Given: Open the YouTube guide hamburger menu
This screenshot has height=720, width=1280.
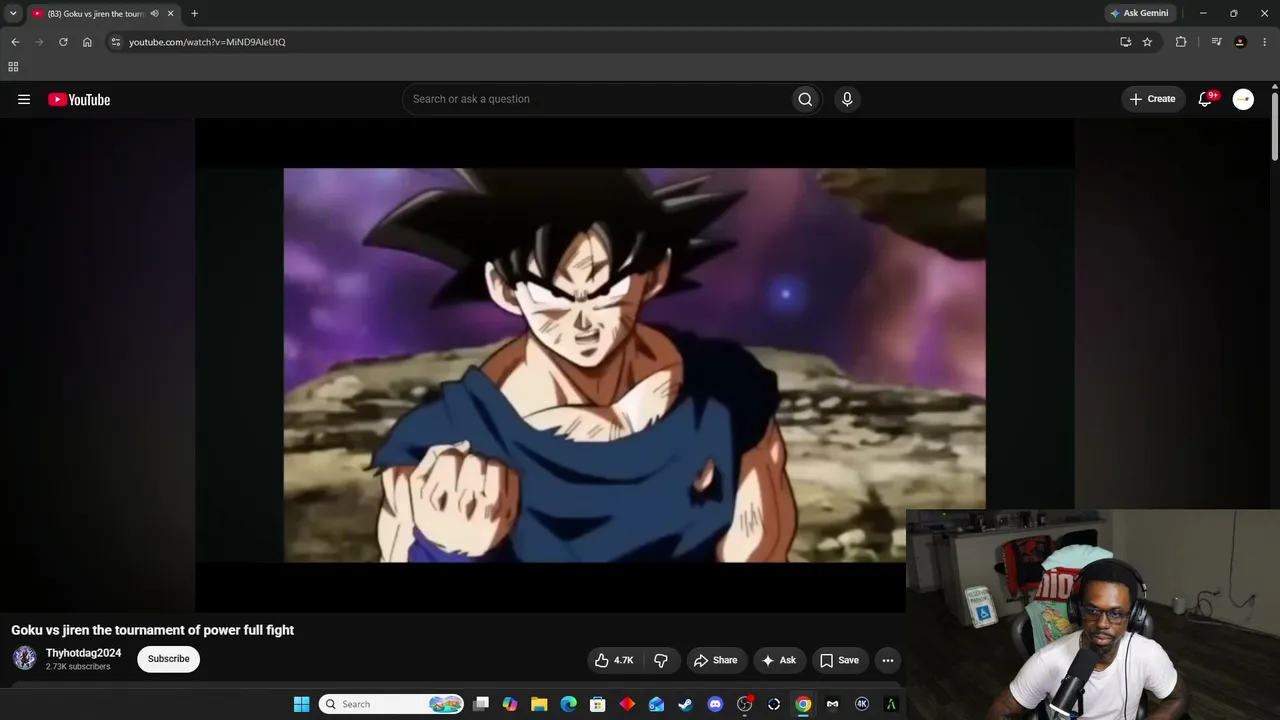Looking at the screenshot, I should click(x=24, y=99).
